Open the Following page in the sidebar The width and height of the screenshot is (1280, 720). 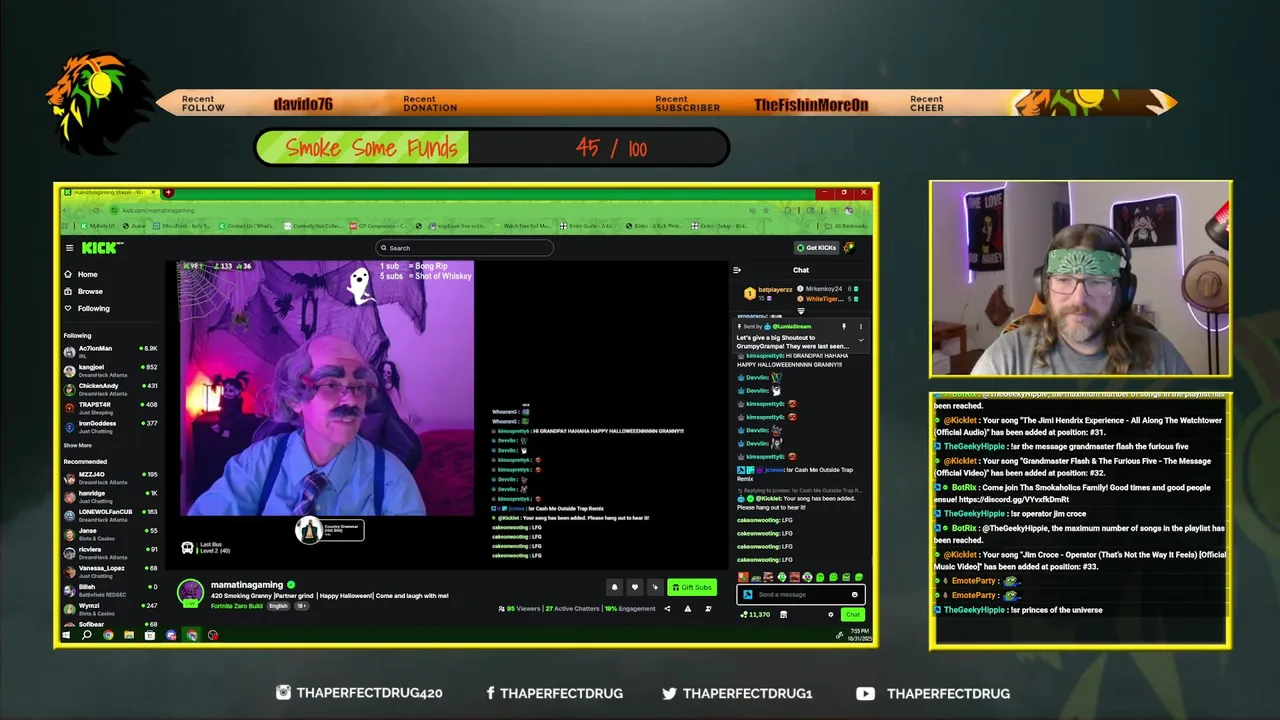88,308
